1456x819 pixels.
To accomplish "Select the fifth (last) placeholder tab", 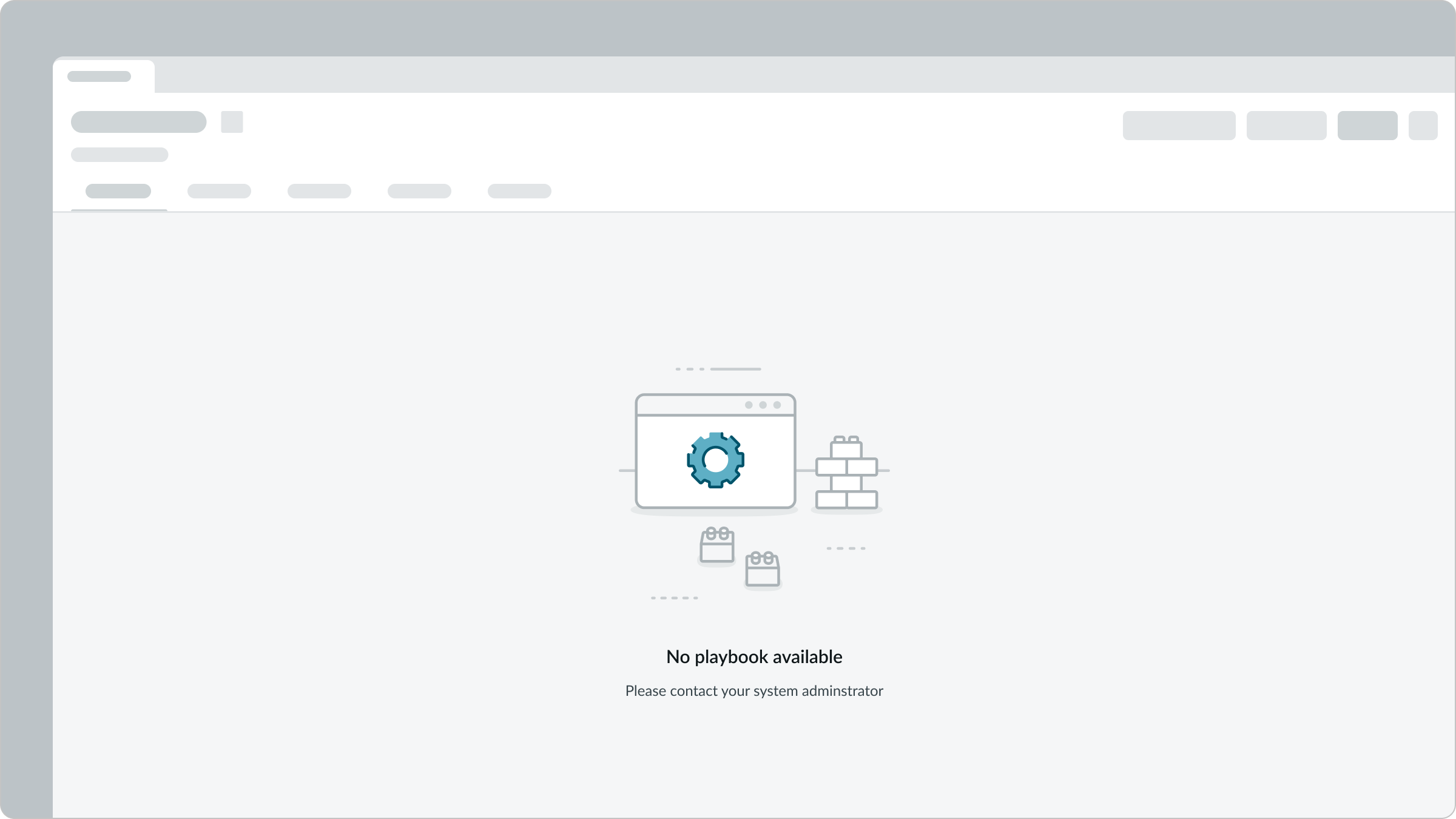I will point(519,191).
